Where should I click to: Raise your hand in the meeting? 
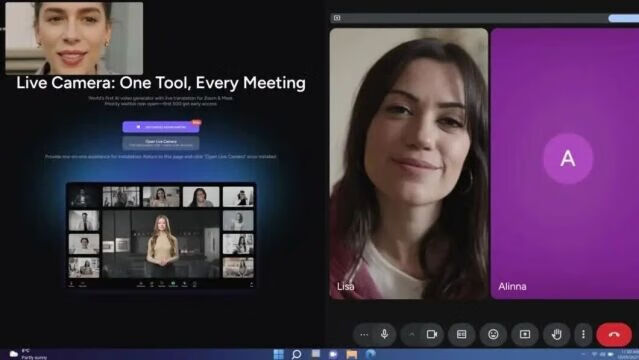[x=557, y=334]
